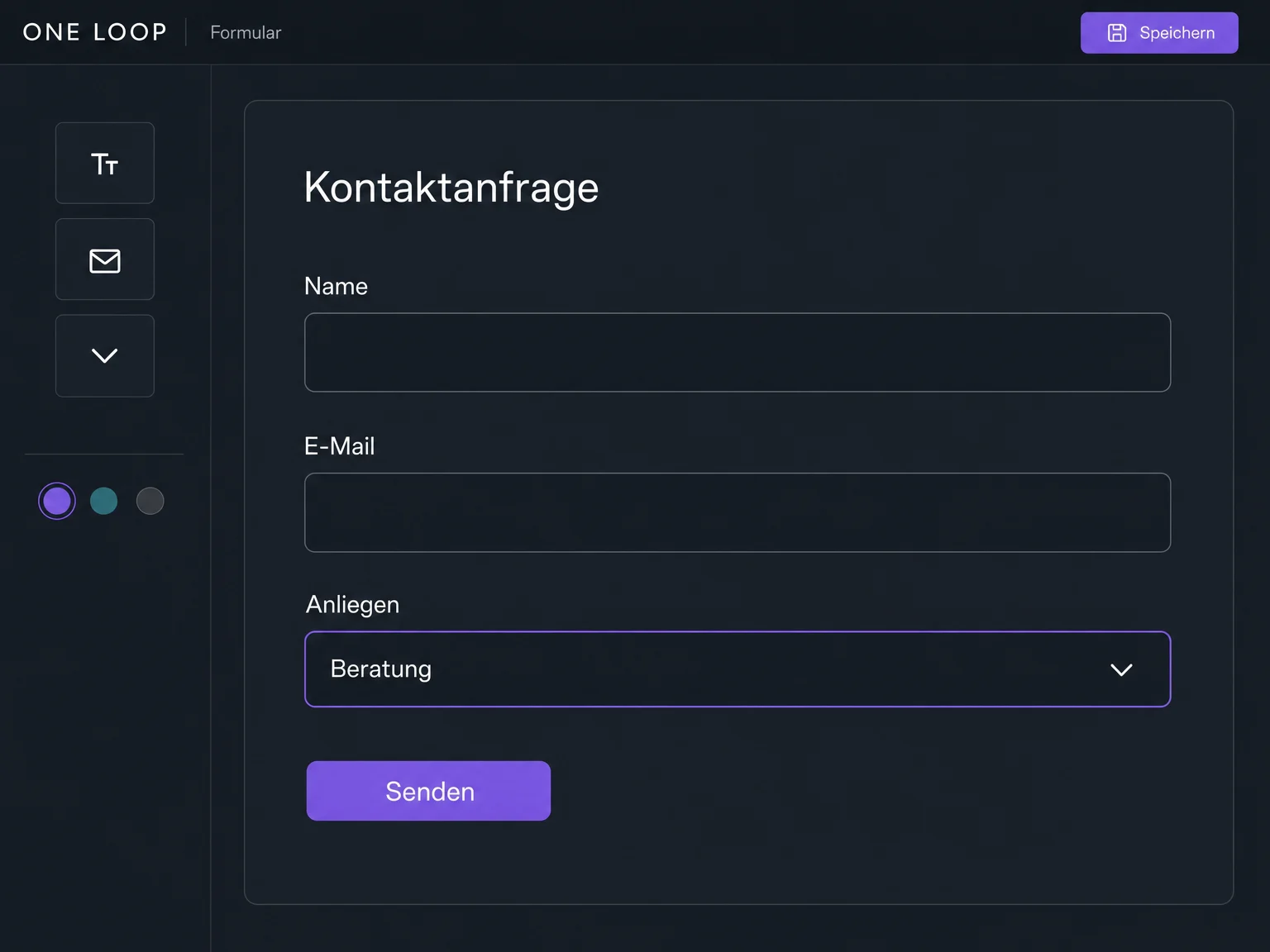Focus the E-Mail input field

point(738,512)
